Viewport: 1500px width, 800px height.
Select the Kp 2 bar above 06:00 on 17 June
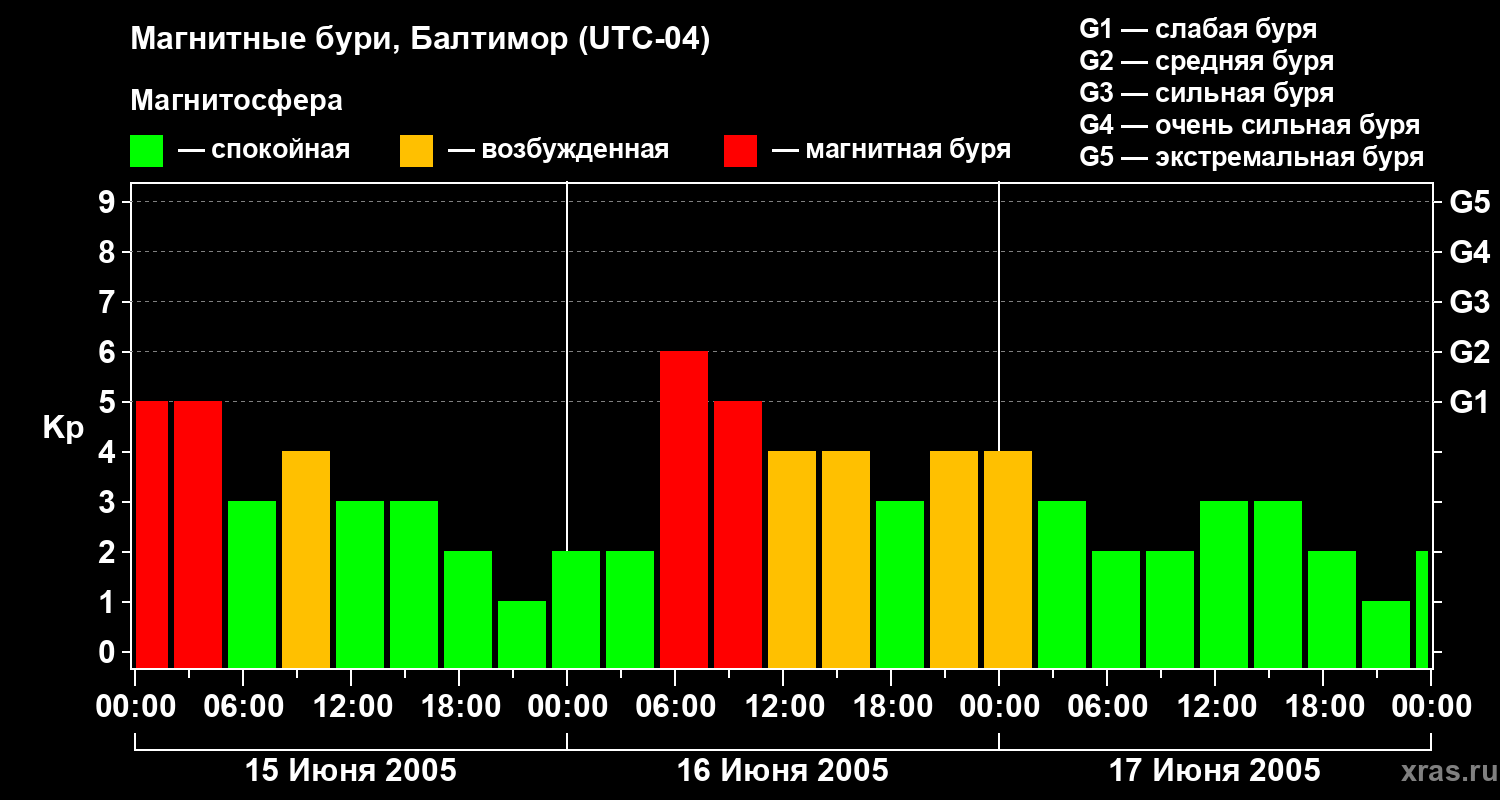(1116, 610)
